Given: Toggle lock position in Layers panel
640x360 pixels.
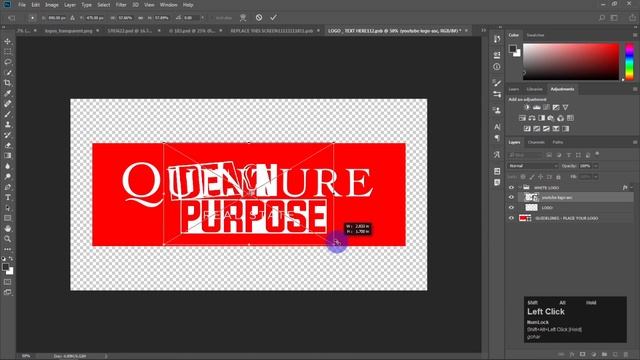Looking at the screenshot, I should (540, 177).
